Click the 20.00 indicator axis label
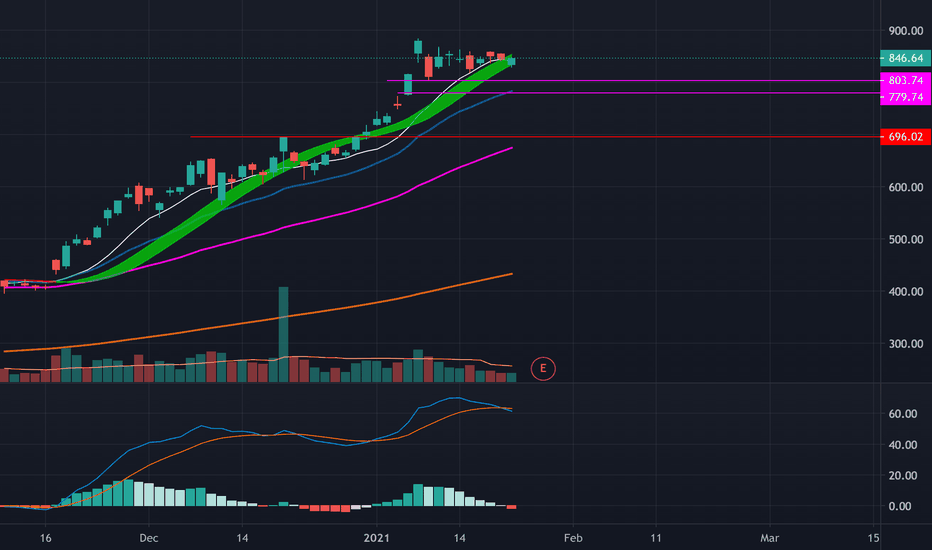 [x=902, y=476]
